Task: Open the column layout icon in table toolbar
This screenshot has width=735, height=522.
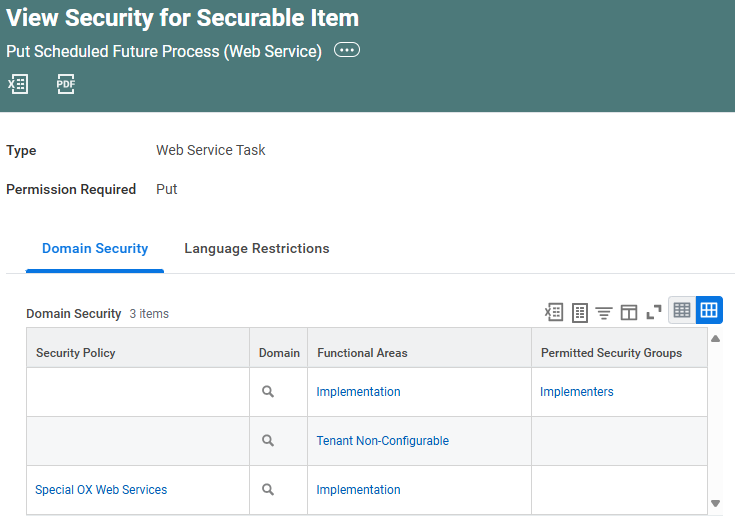Action: click(629, 312)
